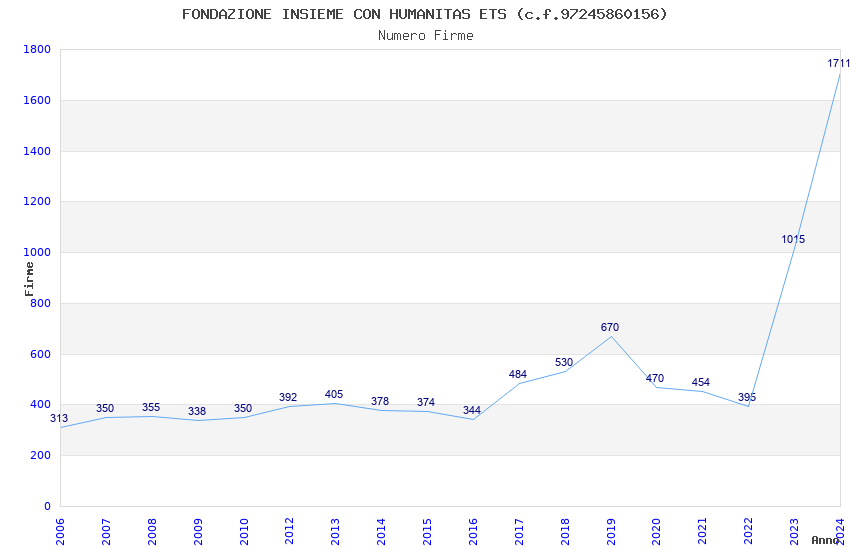Screen dimensions: 850x550
Task: Select the 355 data label
Action: click(151, 407)
